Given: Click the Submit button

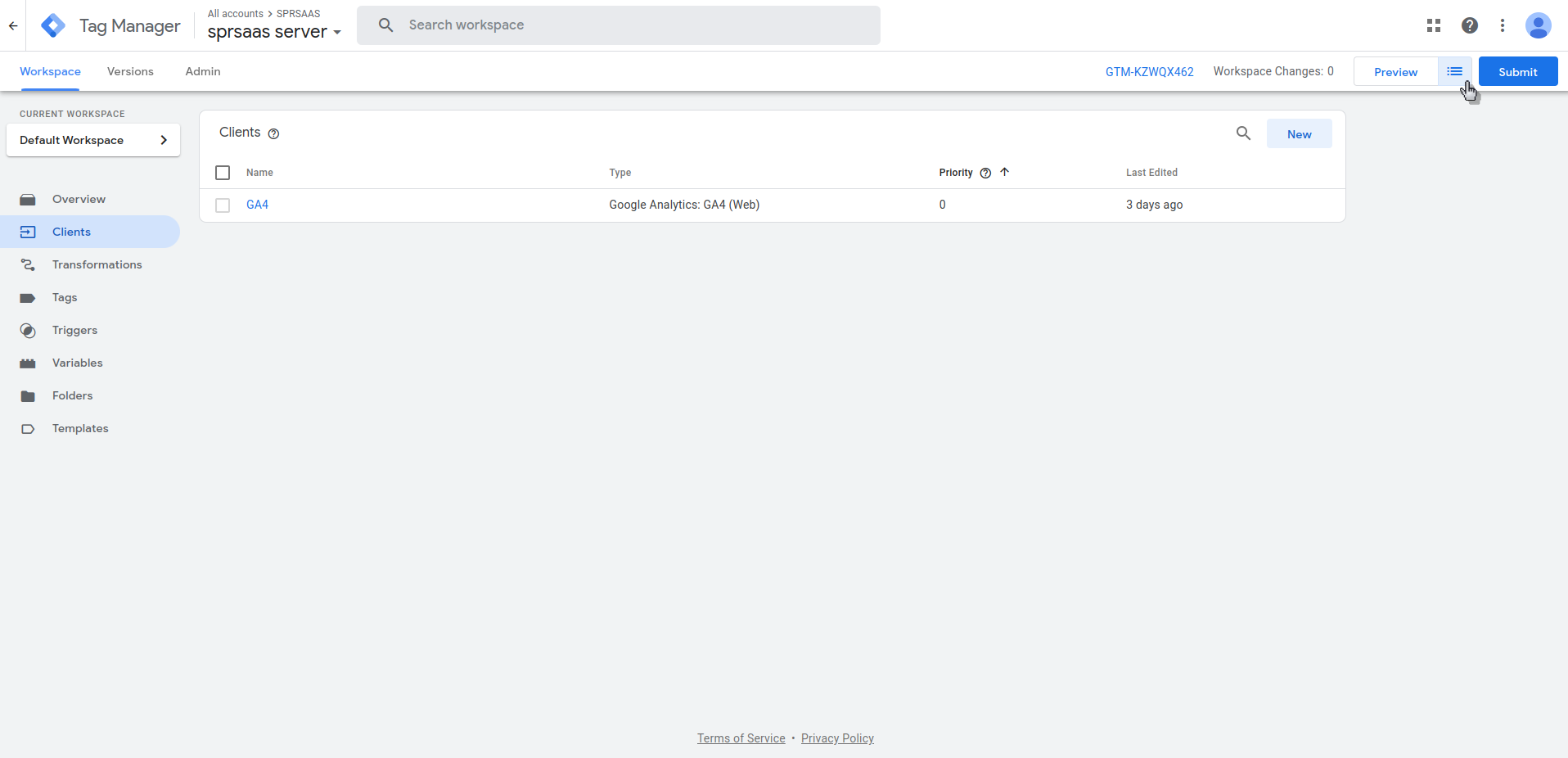Looking at the screenshot, I should pos(1518,71).
